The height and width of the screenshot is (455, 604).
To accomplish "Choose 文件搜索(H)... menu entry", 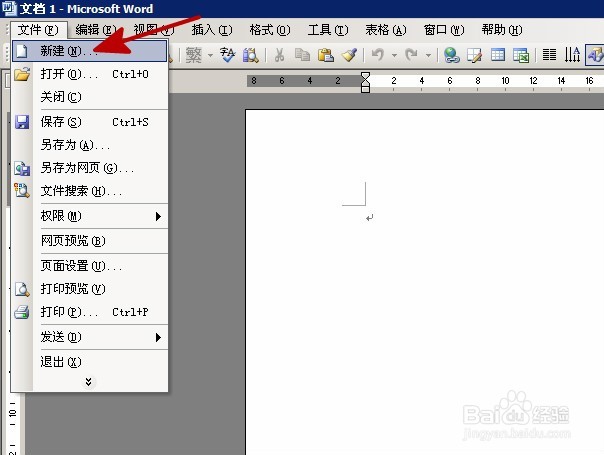I will click(90, 191).
